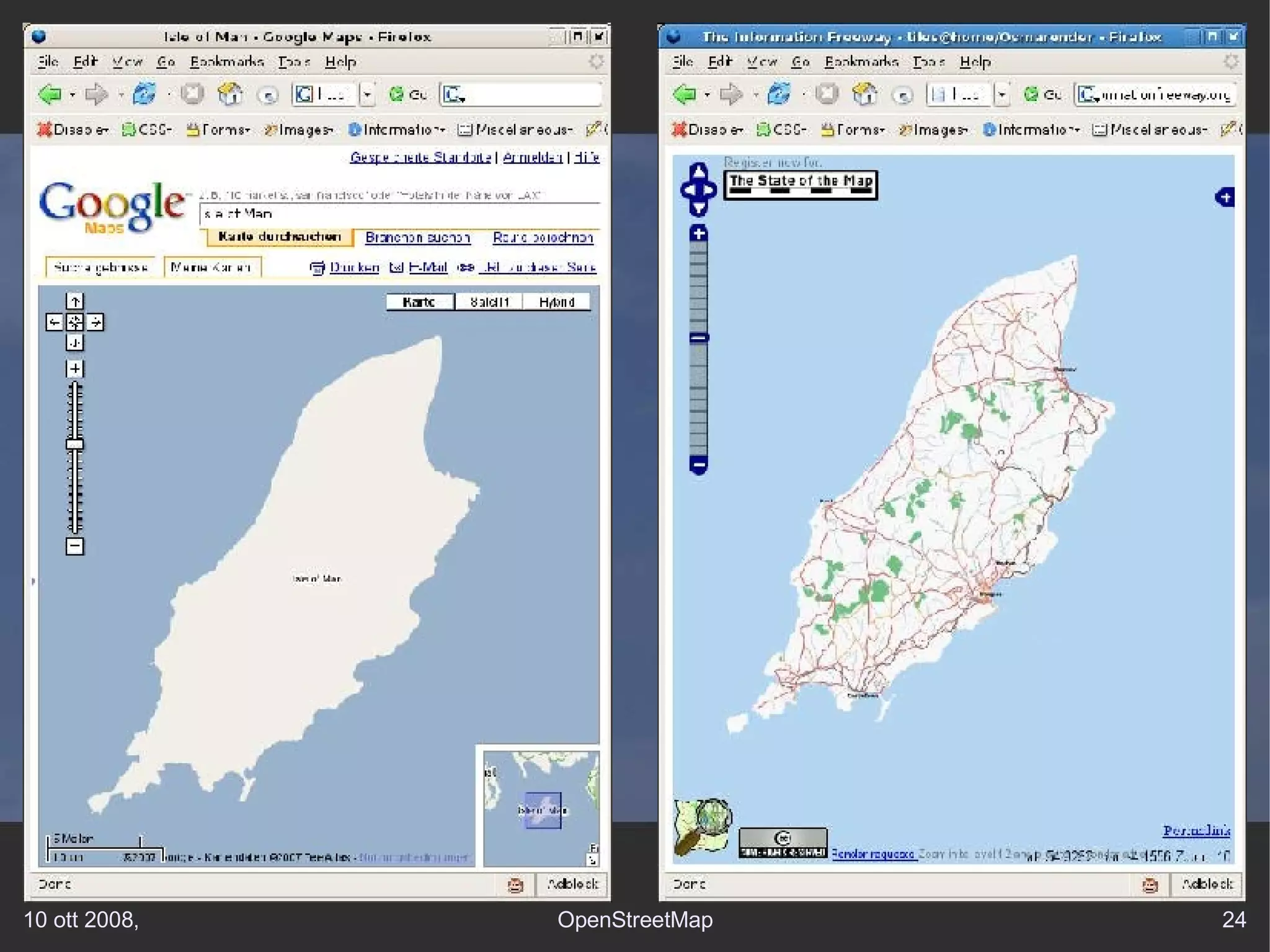The width and height of the screenshot is (1270, 952).
Task: Click the Reload icon in the OpenStreetMap Firefox window
Action: coord(779,94)
